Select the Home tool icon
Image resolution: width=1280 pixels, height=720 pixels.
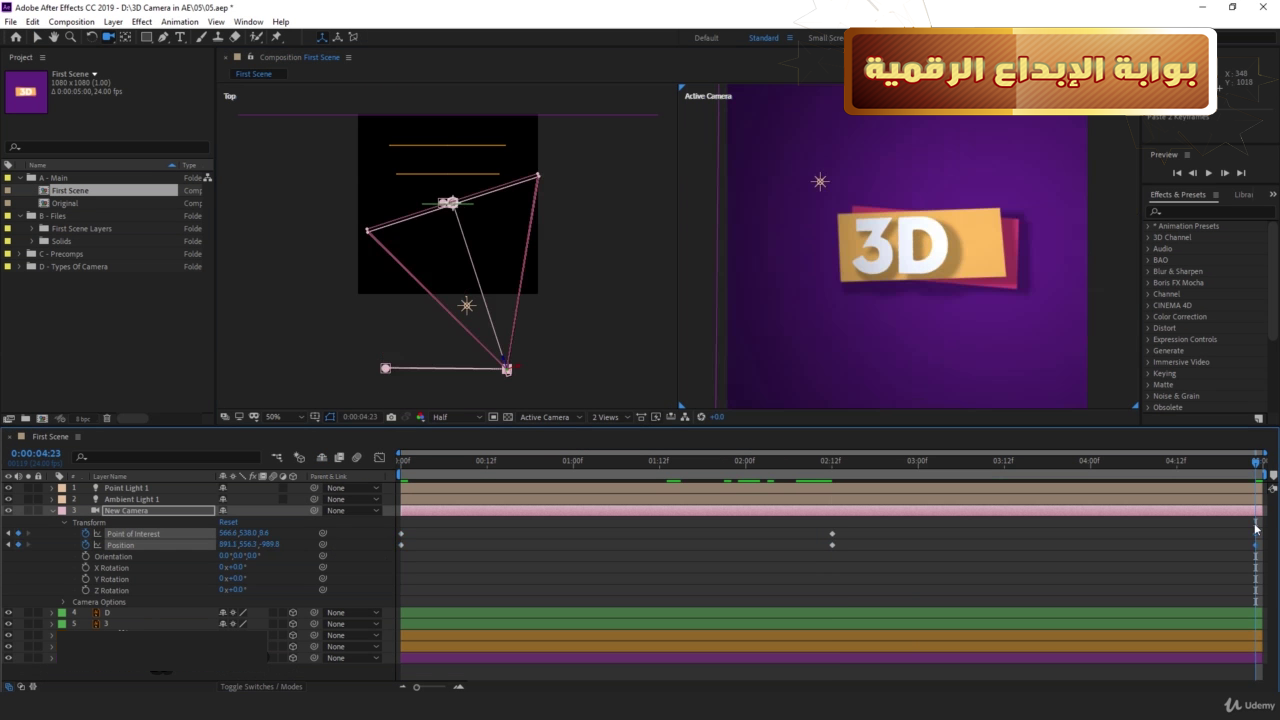(15, 37)
